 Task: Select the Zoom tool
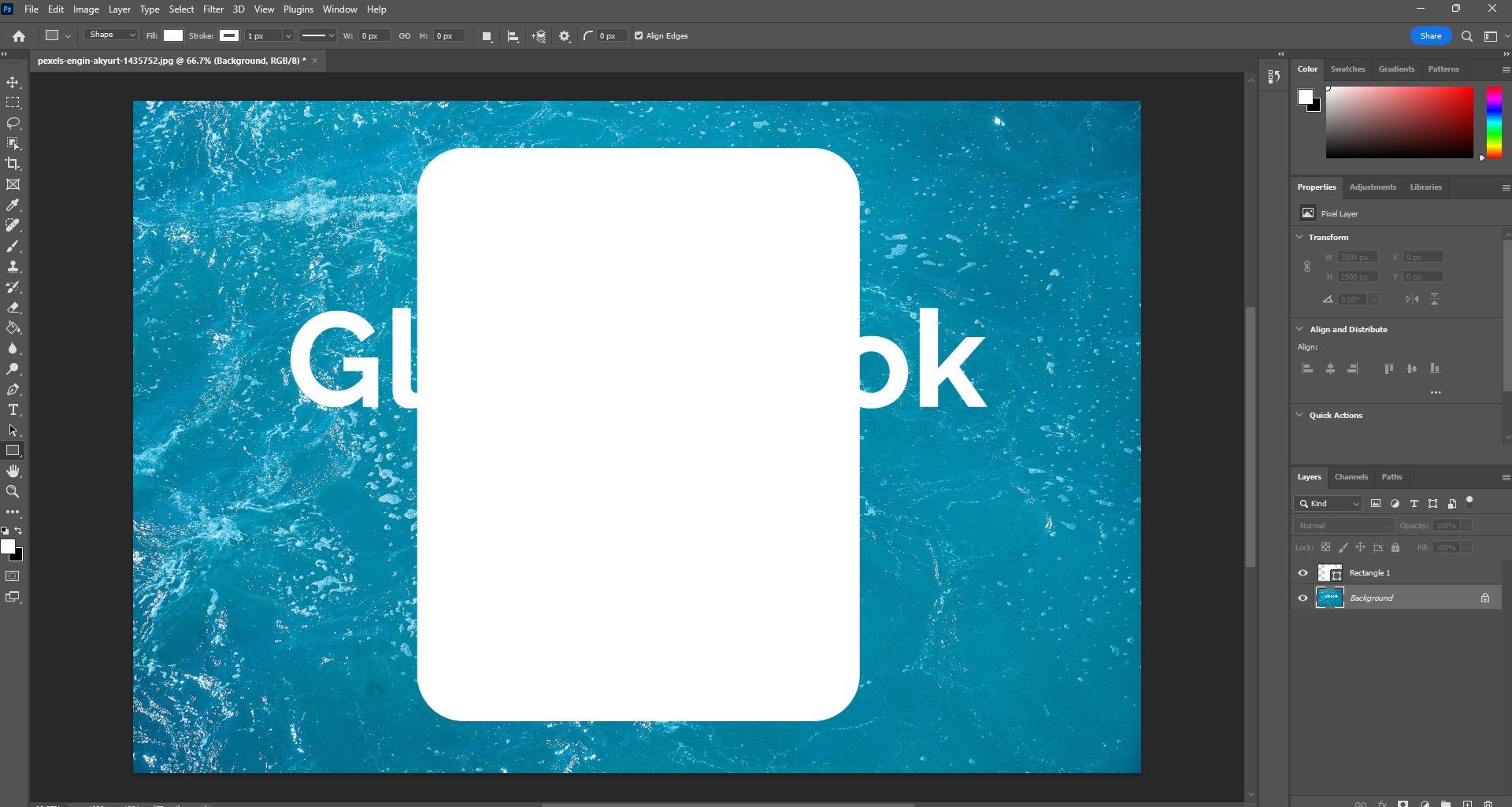click(x=13, y=491)
